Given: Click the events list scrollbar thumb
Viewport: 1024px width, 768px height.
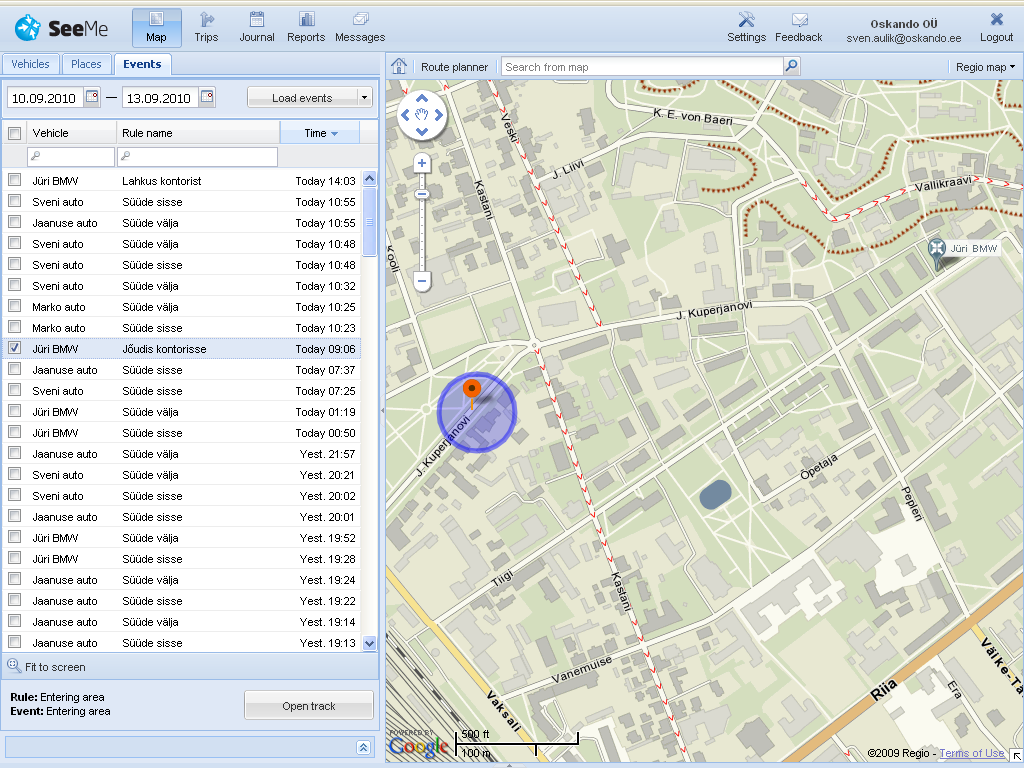Looking at the screenshot, I should [x=370, y=222].
